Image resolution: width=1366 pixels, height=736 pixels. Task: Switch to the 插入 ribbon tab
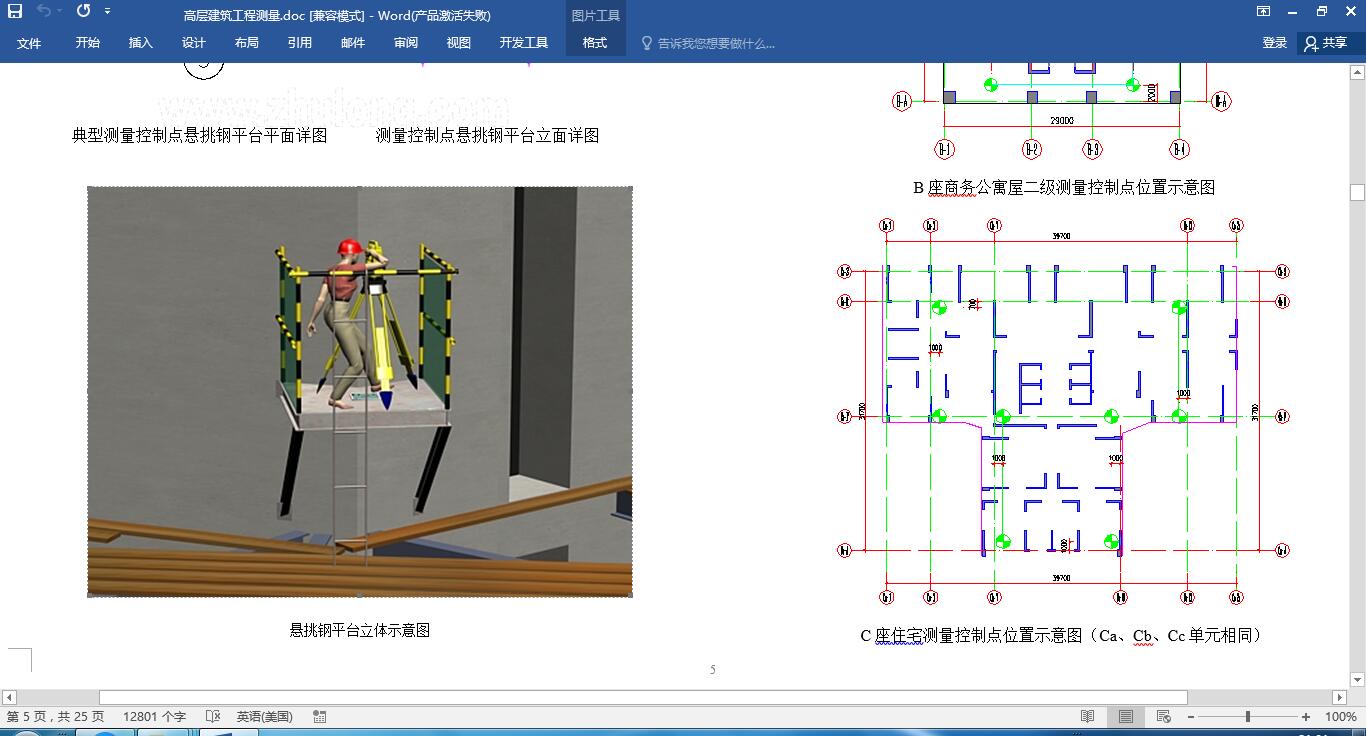pos(141,43)
